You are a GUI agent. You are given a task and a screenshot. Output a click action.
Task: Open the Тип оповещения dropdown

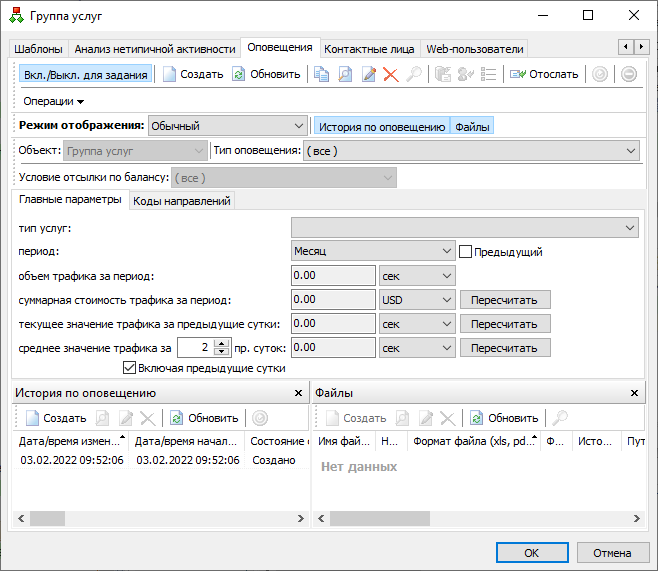coord(471,151)
